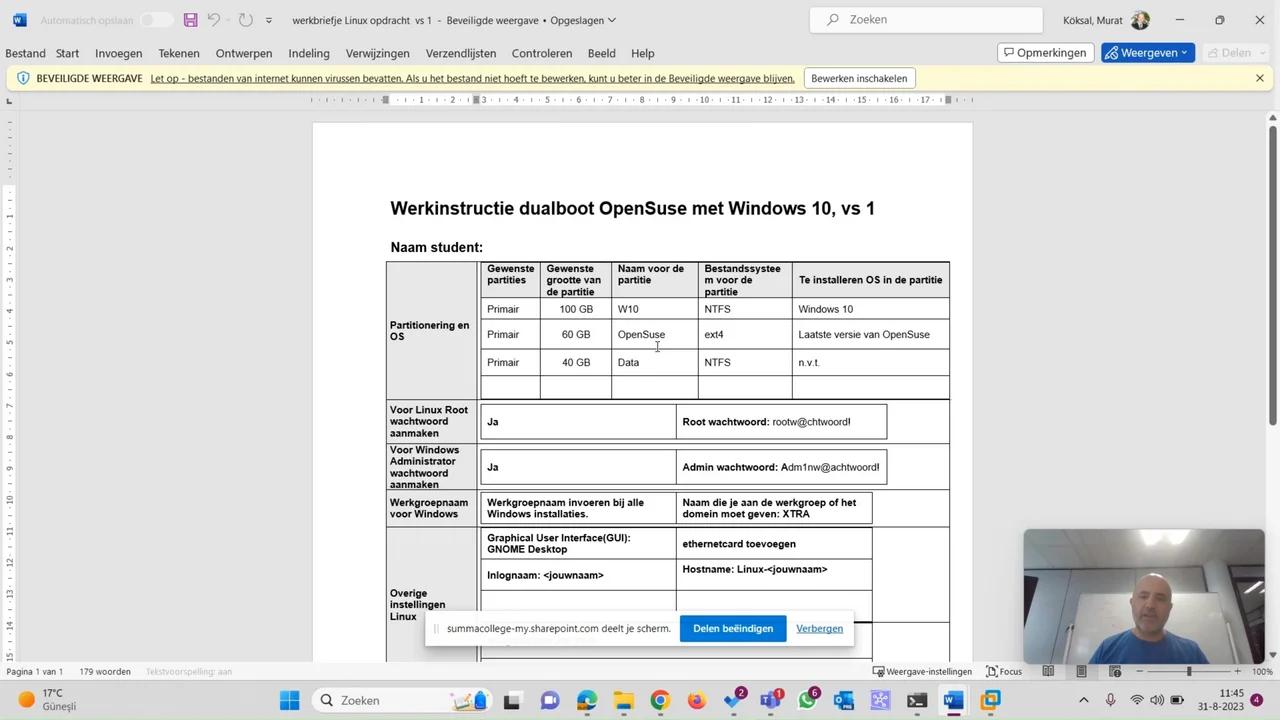
Task: Open Focus mode from status bar
Action: click(x=1004, y=671)
